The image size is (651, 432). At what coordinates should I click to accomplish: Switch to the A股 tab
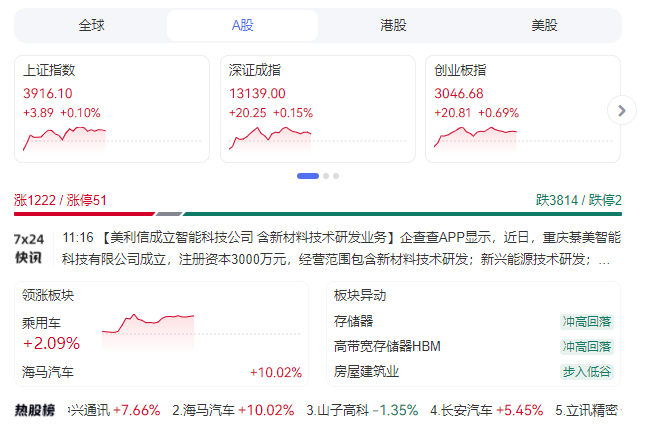click(x=242, y=25)
